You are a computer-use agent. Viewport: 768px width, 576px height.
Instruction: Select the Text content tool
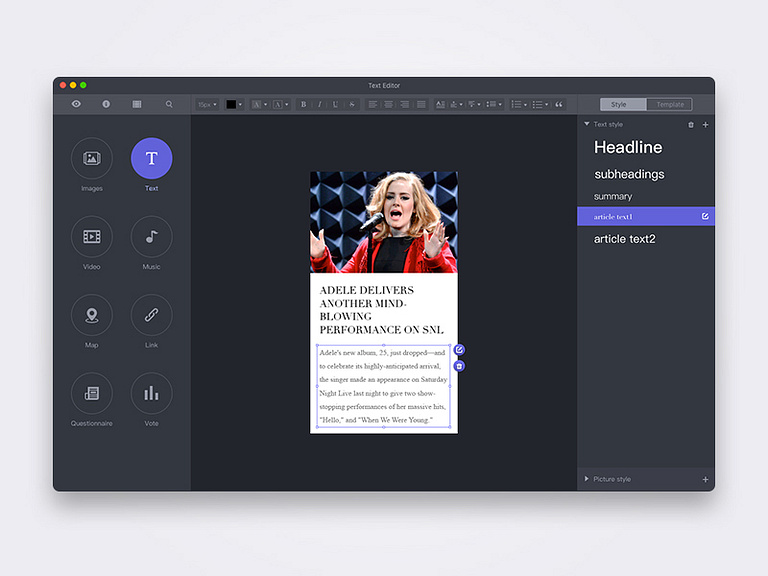151,158
